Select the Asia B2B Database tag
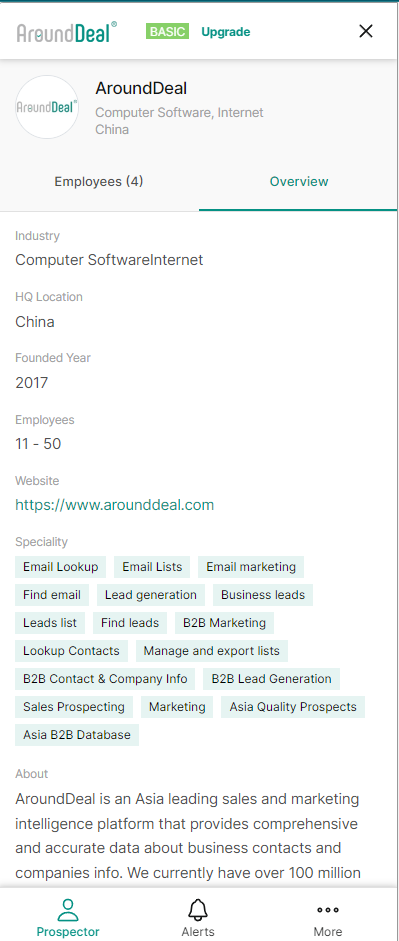399x941 pixels. click(x=77, y=735)
